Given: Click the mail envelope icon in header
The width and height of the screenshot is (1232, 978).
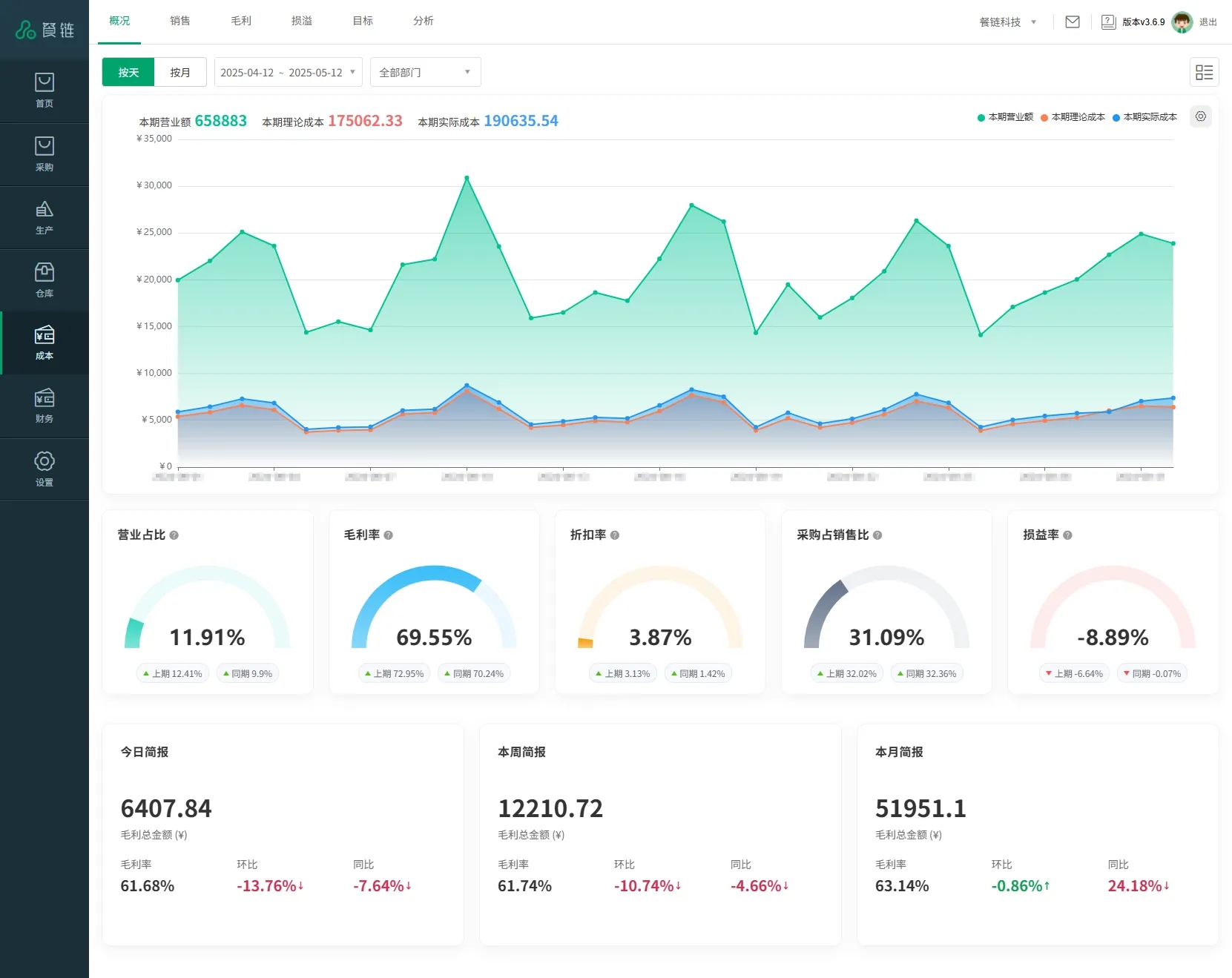Looking at the screenshot, I should coord(1072,22).
